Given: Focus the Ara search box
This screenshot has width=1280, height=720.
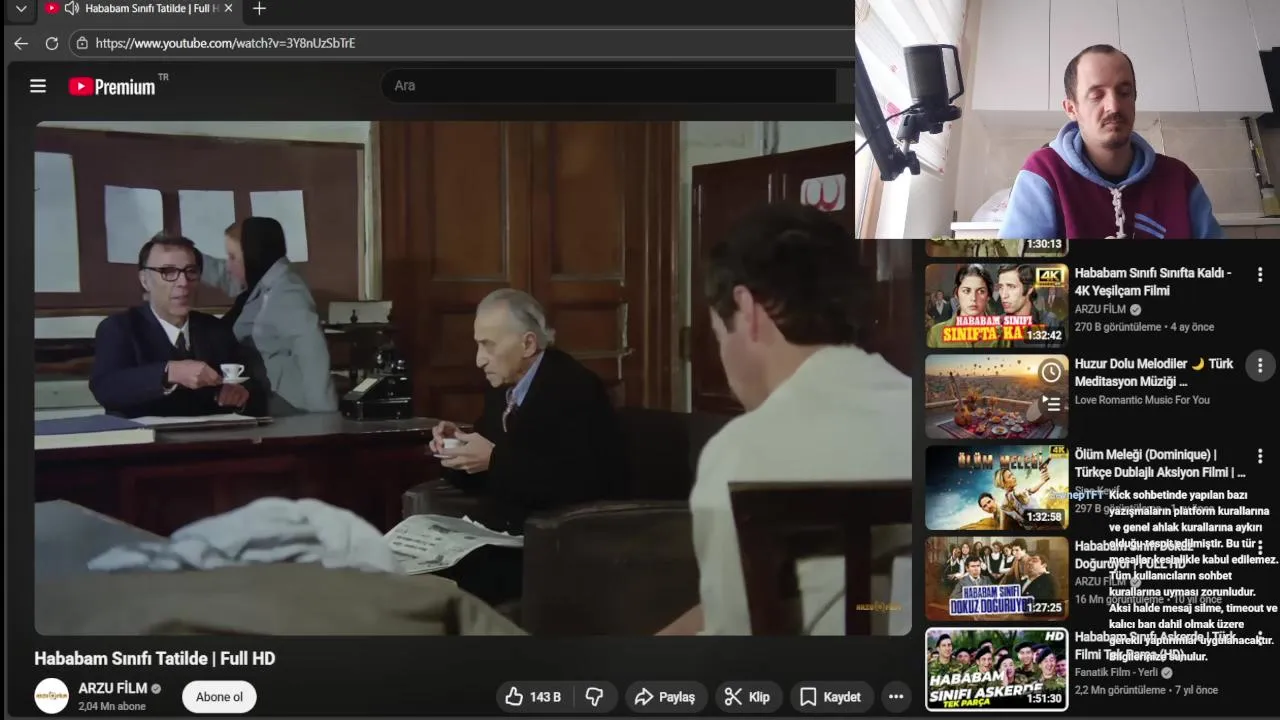Looking at the screenshot, I should click(608, 85).
